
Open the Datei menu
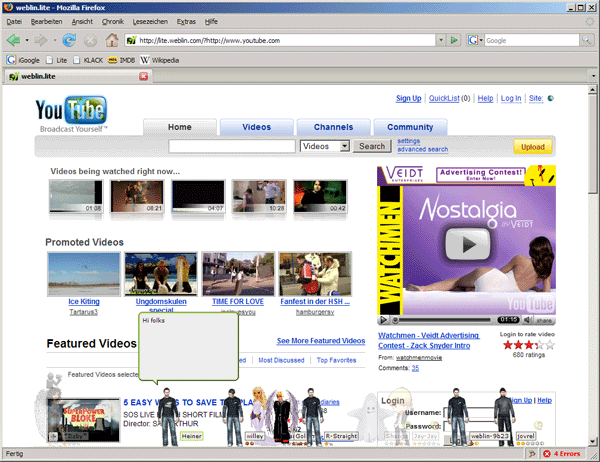14,21
